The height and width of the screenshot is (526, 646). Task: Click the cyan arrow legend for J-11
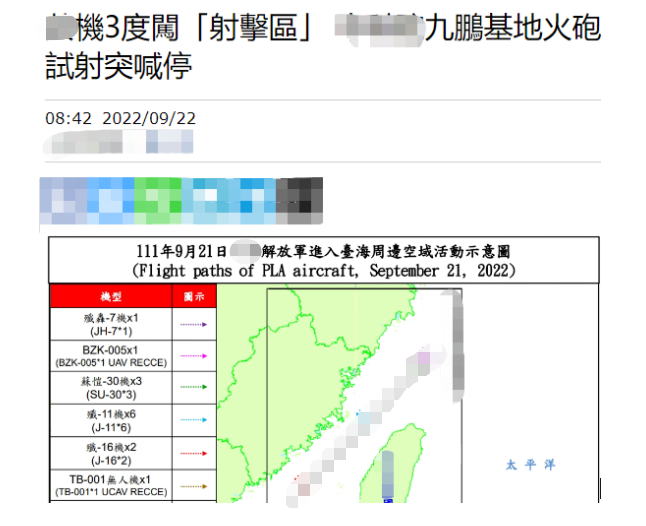[x=194, y=420]
